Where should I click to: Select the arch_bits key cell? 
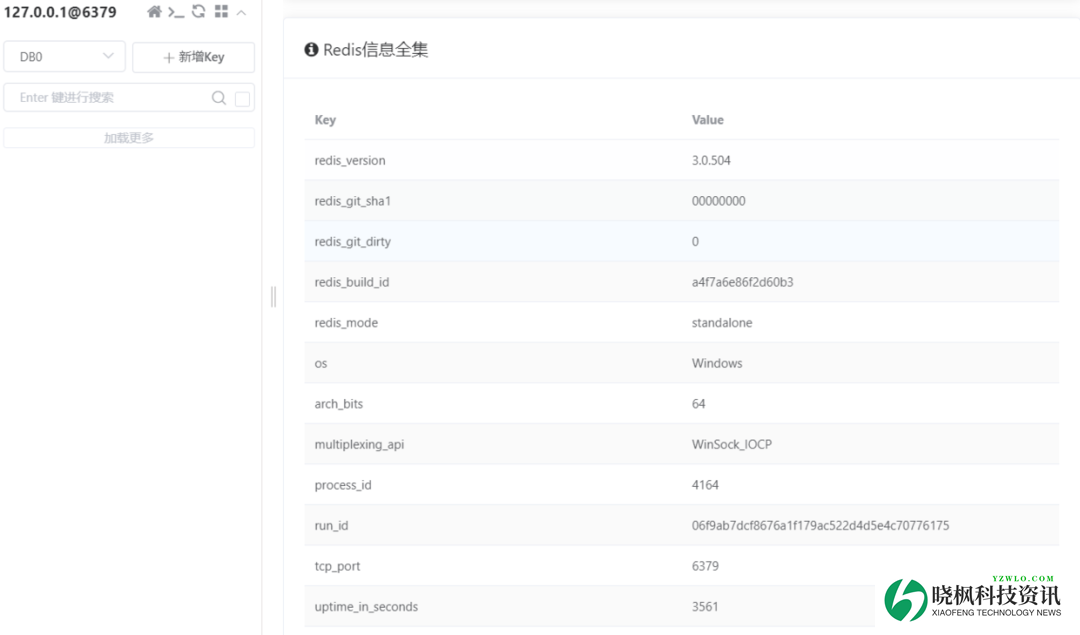[x=339, y=404]
